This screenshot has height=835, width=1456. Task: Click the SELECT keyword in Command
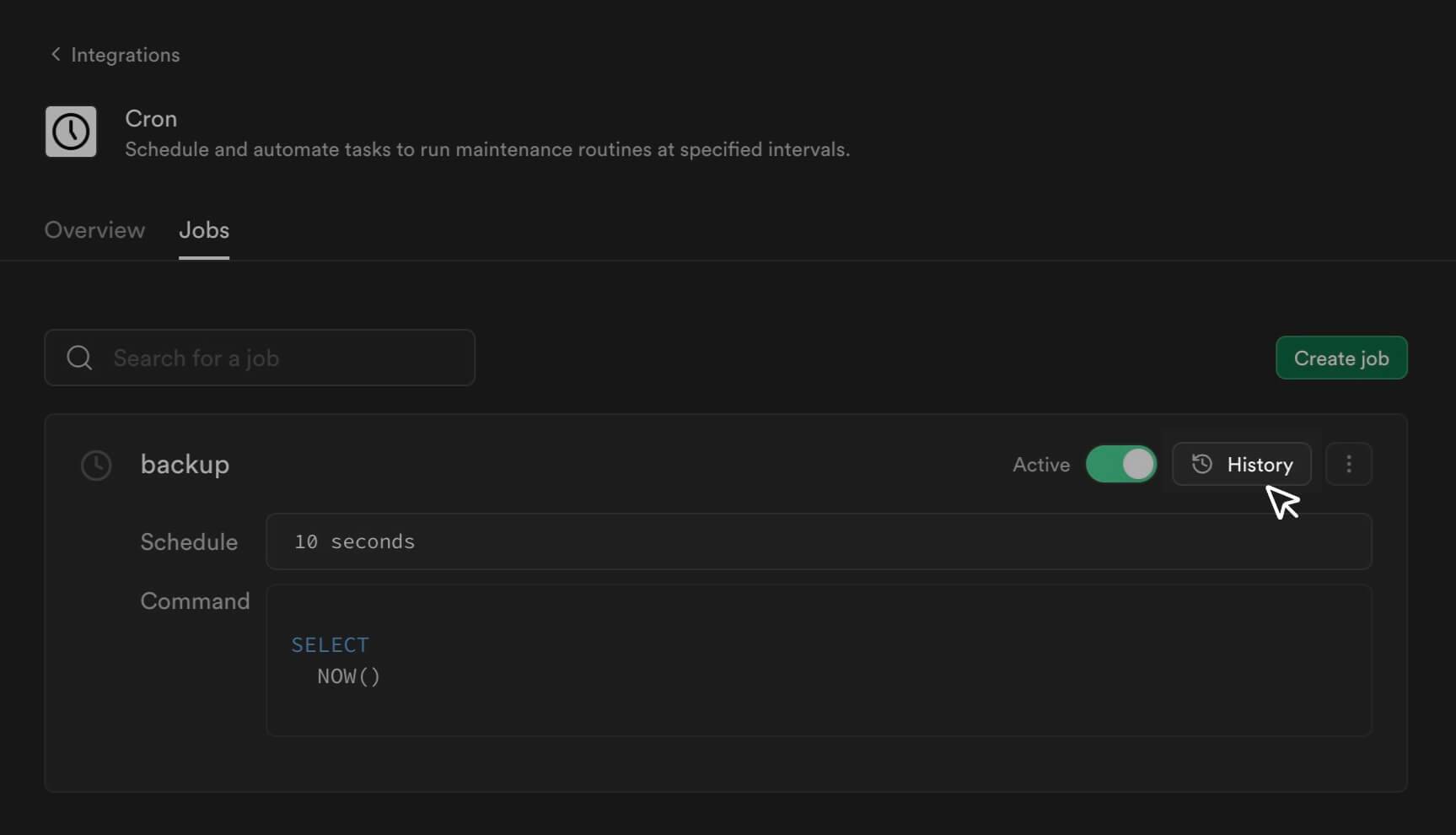point(330,644)
